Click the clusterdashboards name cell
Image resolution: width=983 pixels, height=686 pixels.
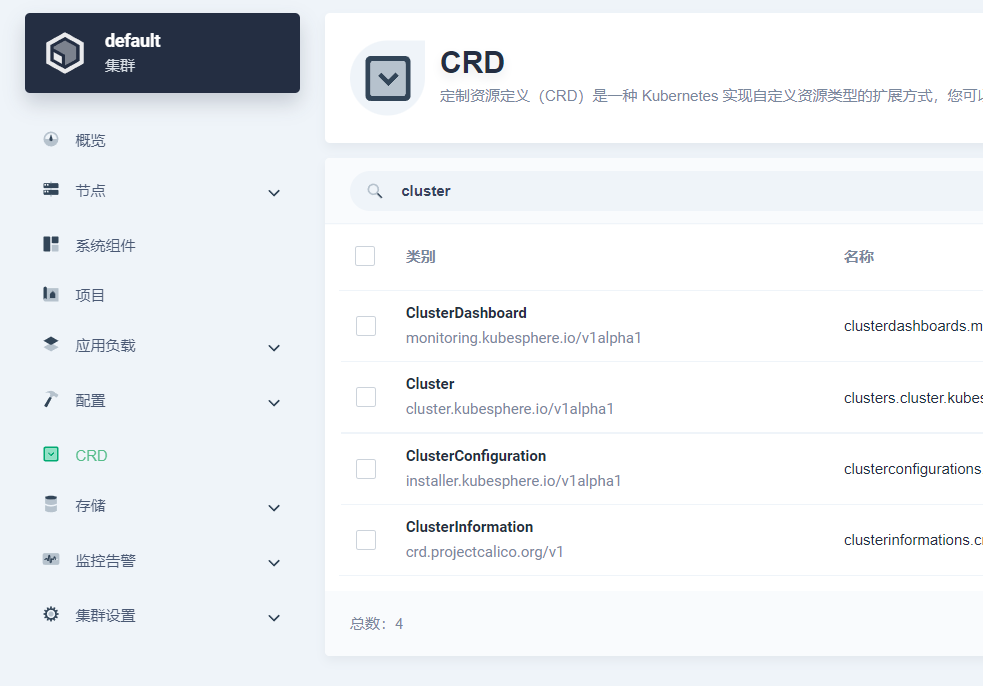coord(913,326)
